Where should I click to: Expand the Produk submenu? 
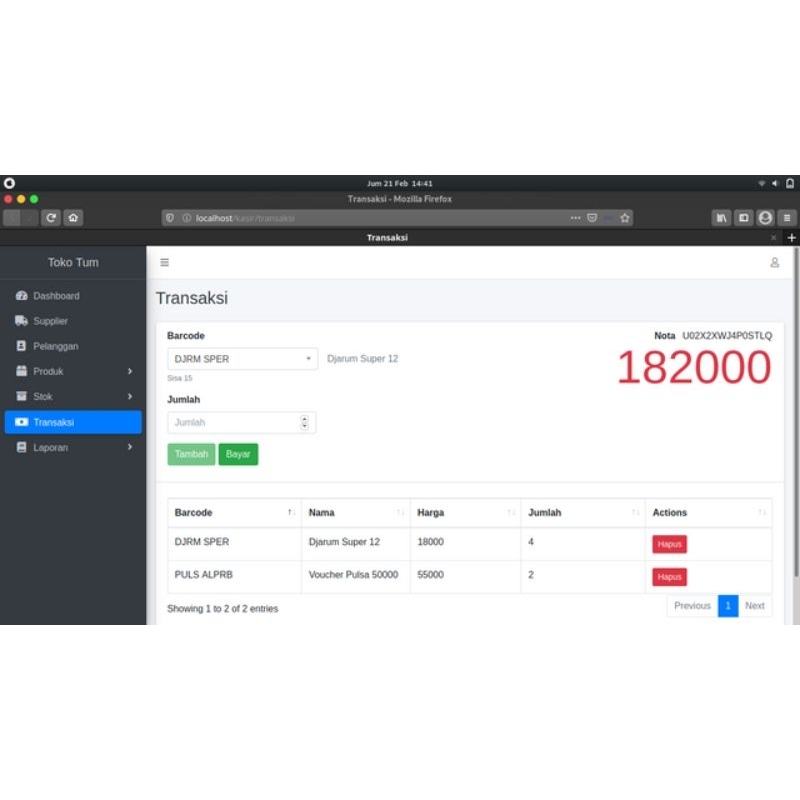point(50,370)
